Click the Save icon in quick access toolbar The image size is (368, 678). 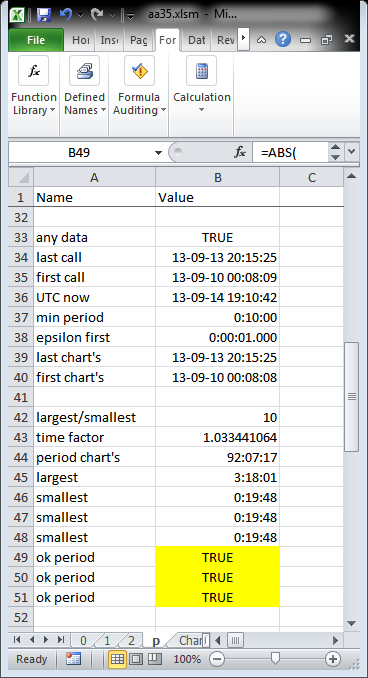[x=44, y=15]
